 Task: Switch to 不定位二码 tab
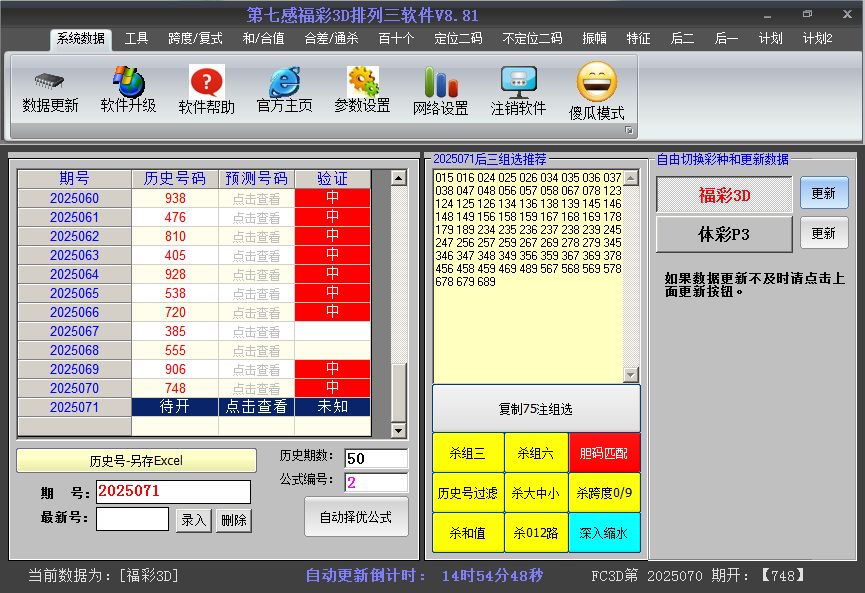click(x=532, y=39)
